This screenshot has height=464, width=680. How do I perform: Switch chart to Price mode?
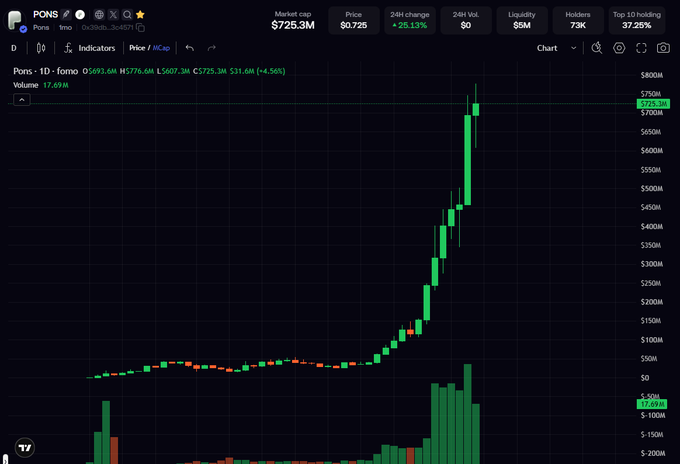(137, 48)
